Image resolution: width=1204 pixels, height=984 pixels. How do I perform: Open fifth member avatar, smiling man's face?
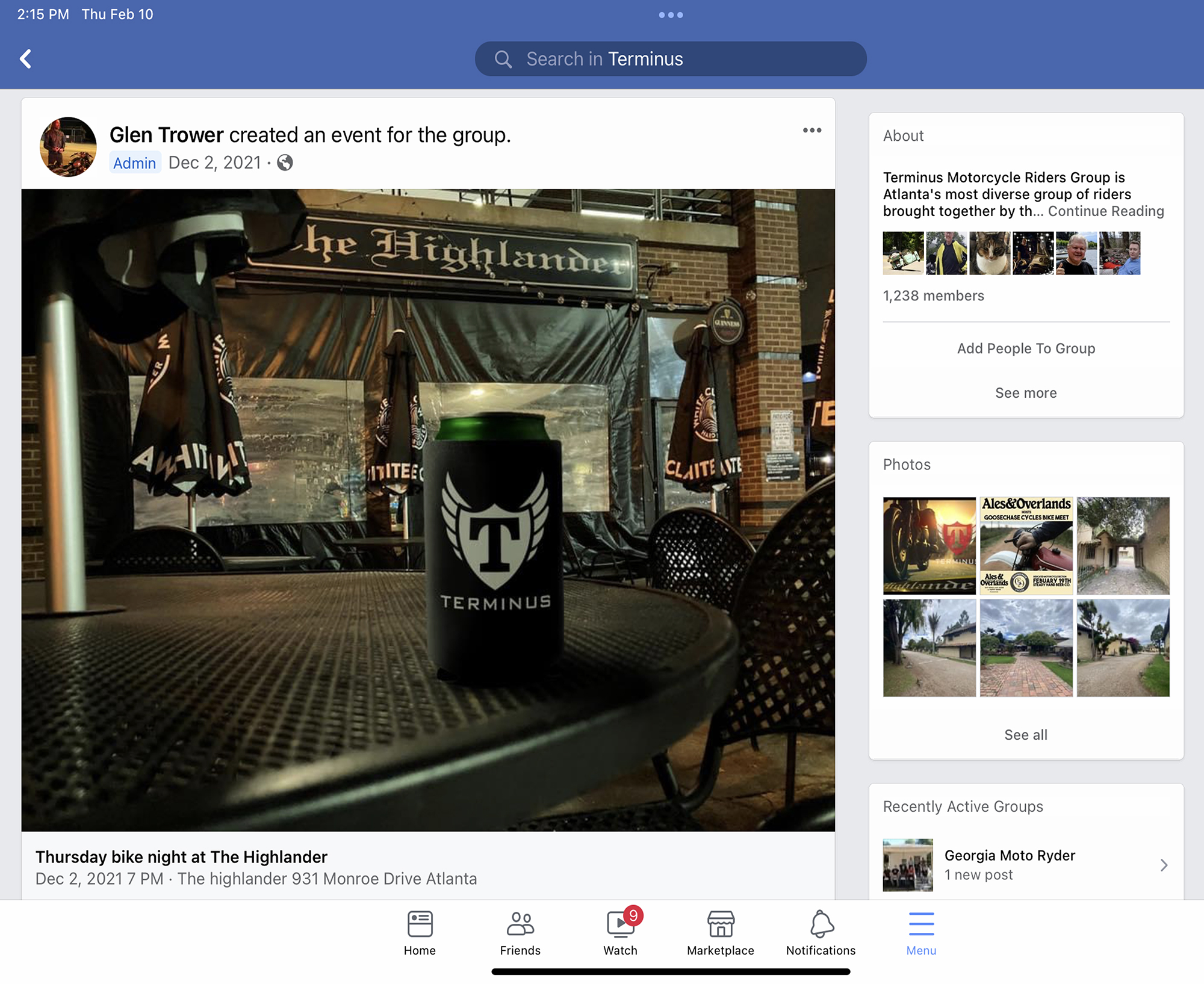coord(1076,253)
